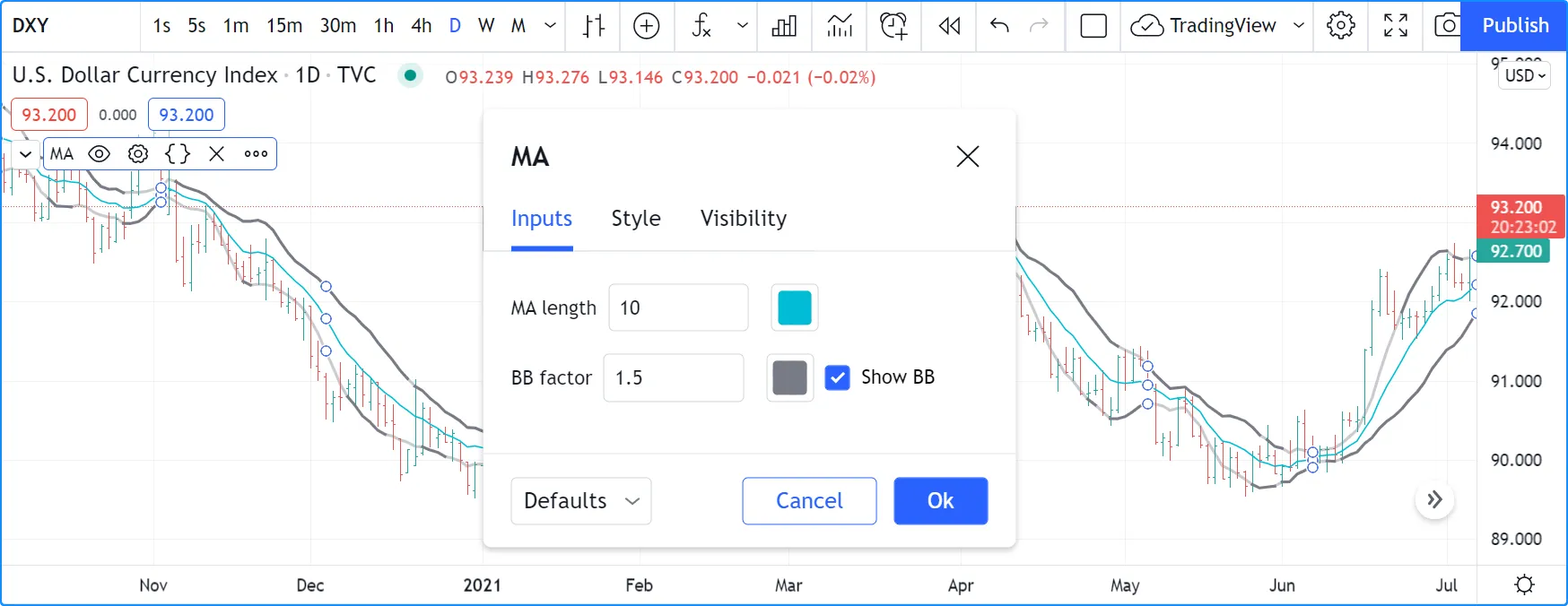Expand the TradingView layout dropdown
The width and height of the screenshot is (1568, 606).
pyautogui.click(x=1298, y=26)
